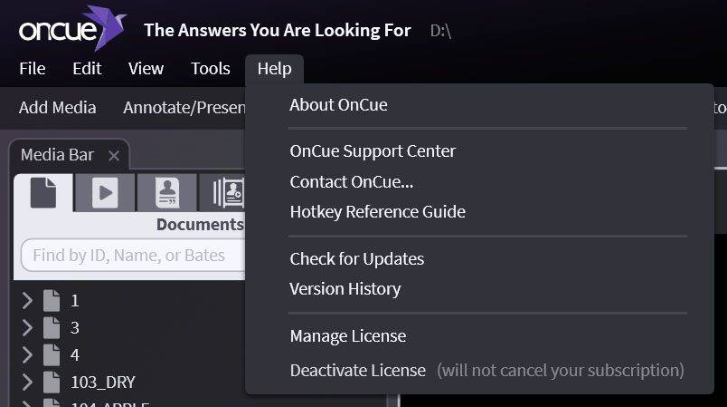Select document 4 file icon
The image size is (727, 407).
pyautogui.click(x=51, y=355)
